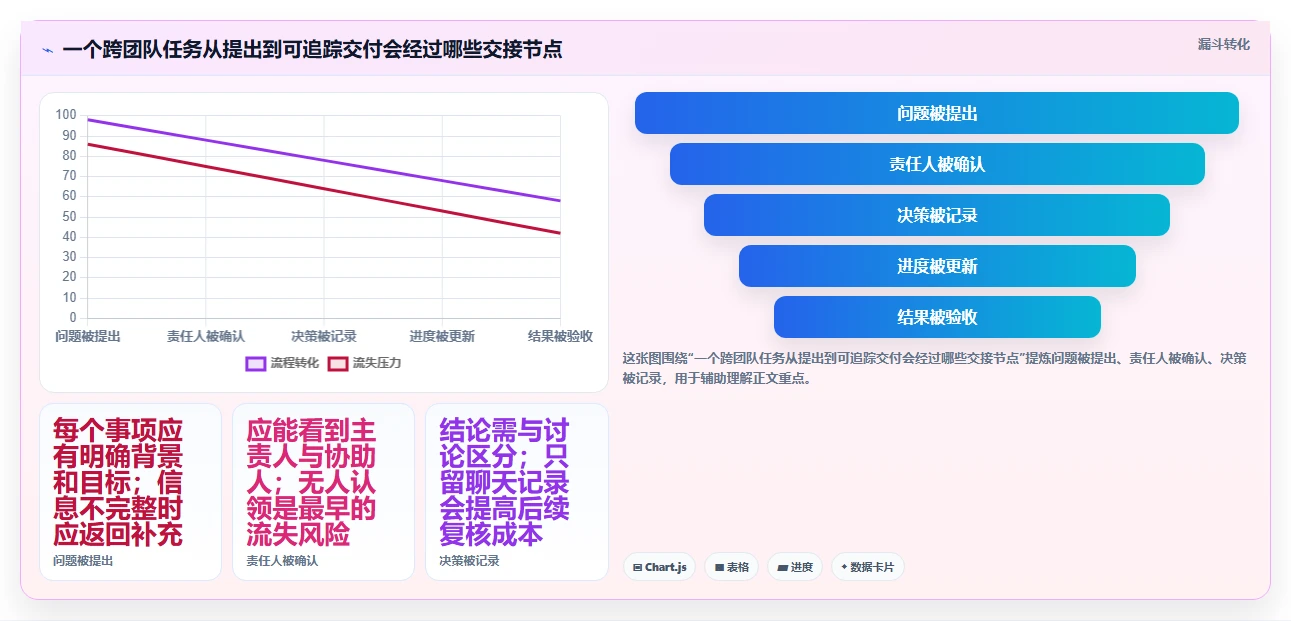
Task: Click the y-axis value 100
Action: pos(66,115)
